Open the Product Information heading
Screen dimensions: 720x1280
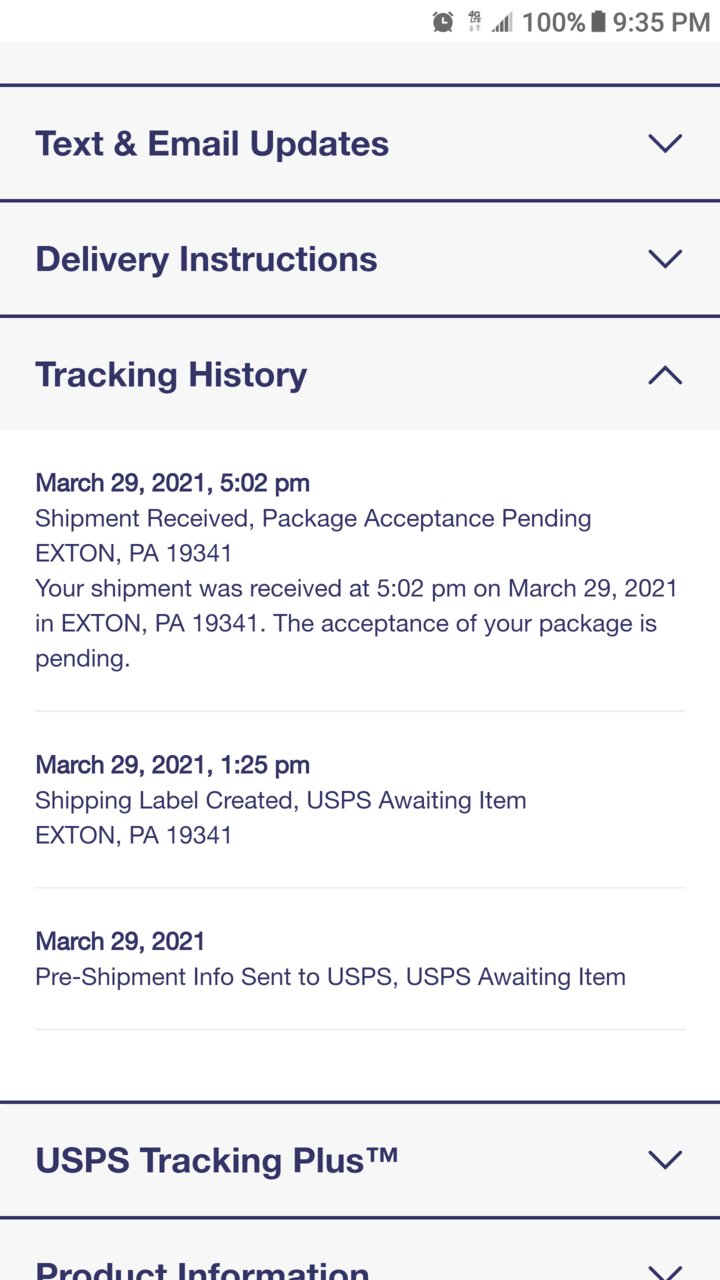coord(202,1271)
